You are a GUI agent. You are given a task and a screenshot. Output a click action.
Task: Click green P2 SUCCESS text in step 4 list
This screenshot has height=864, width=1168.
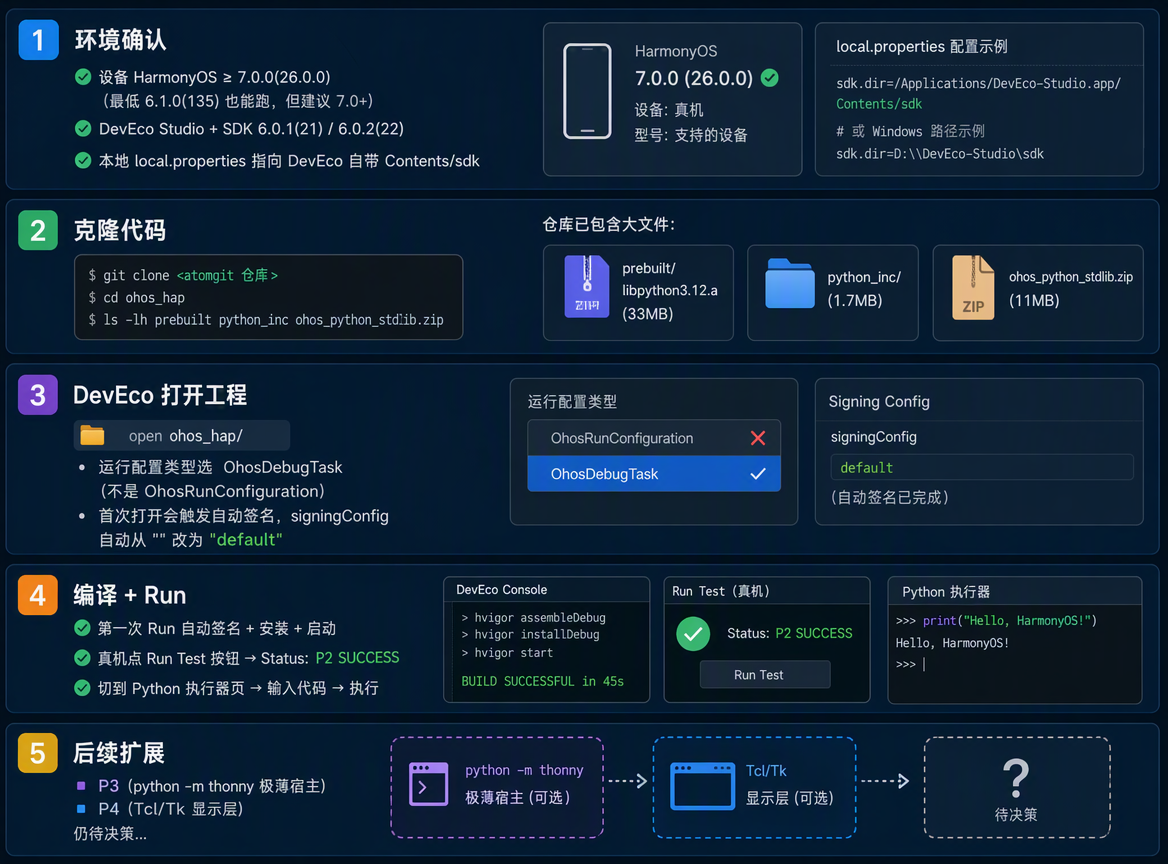click(x=358, y=658)
